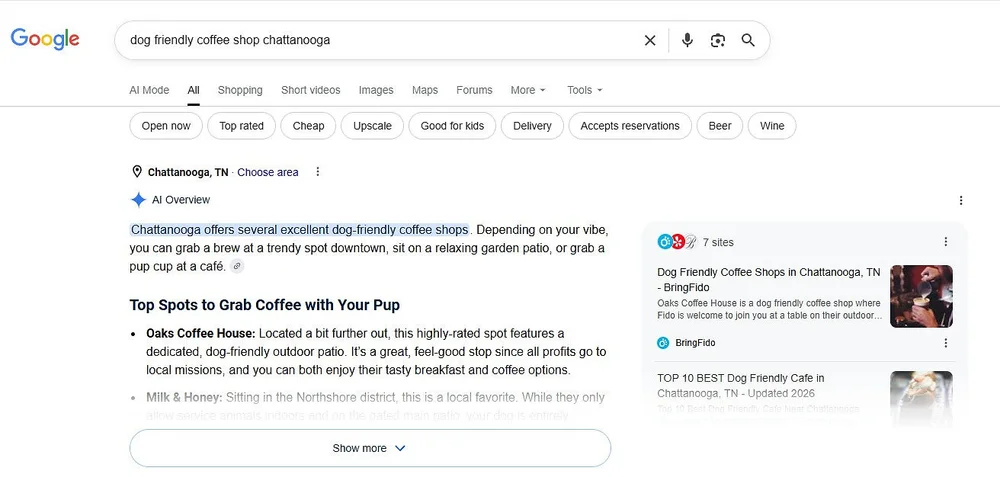Screen dimensions: 1000x477
Task: Open the Forums tab
Action: (474, 90)
